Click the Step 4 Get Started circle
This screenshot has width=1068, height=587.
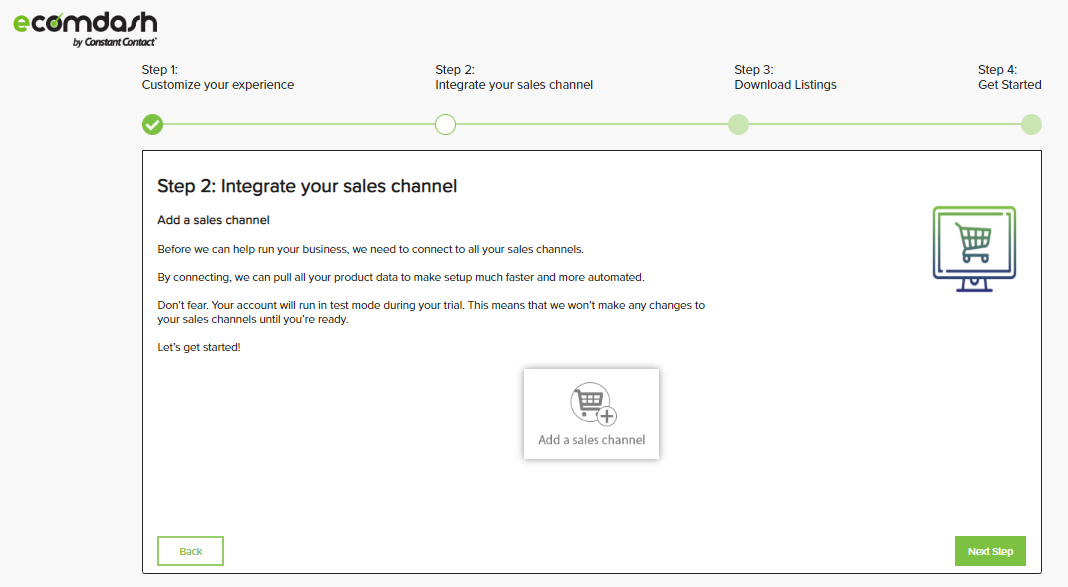1031,125
